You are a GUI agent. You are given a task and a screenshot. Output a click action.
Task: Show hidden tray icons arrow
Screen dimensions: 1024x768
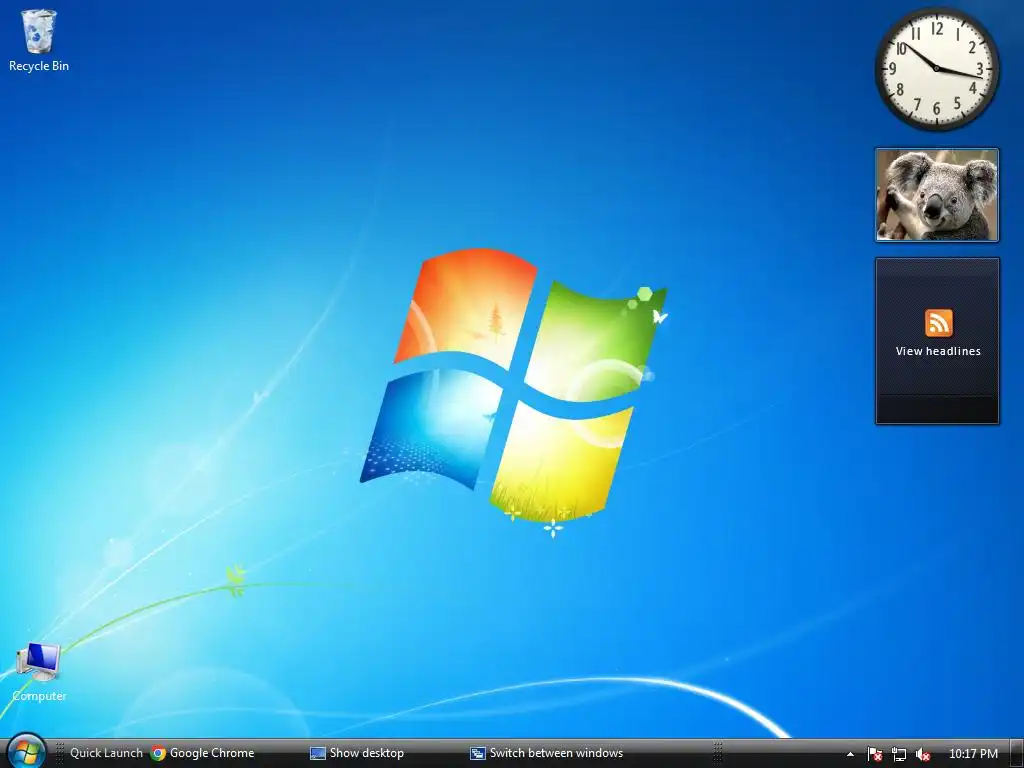click(x=850, y=754)
